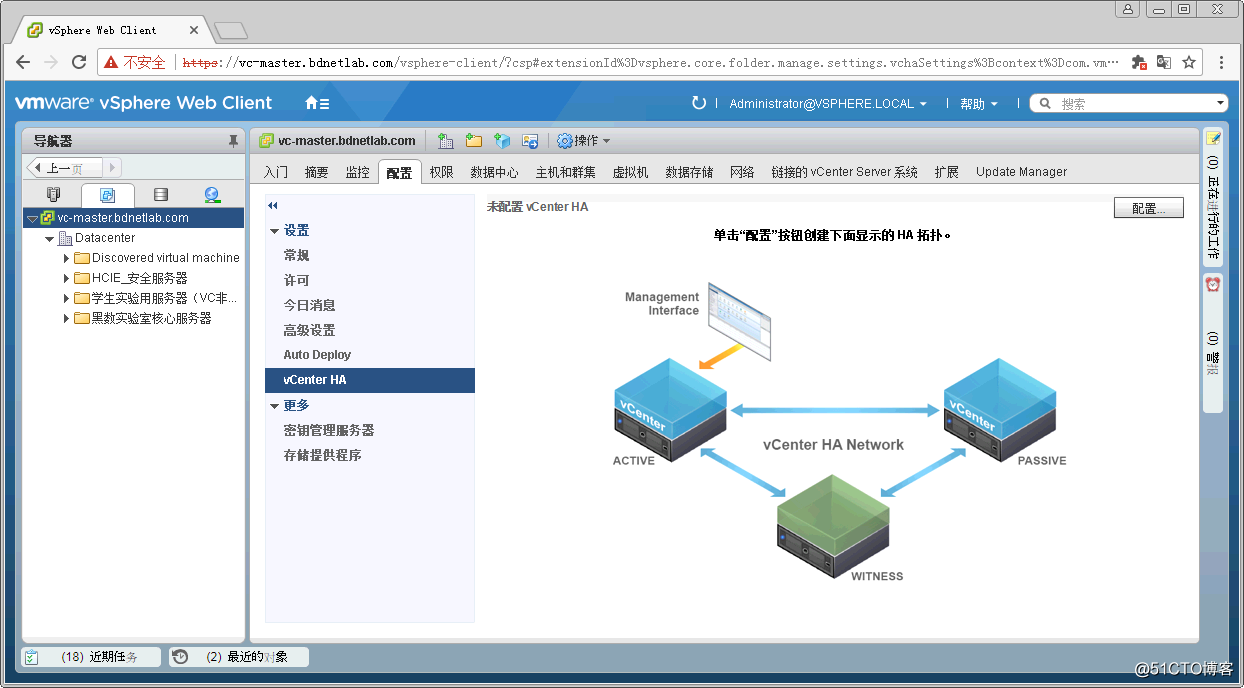Open the vSphere home menu icon
Viewport: 1244px width, 688px height.
click(316, 103)
